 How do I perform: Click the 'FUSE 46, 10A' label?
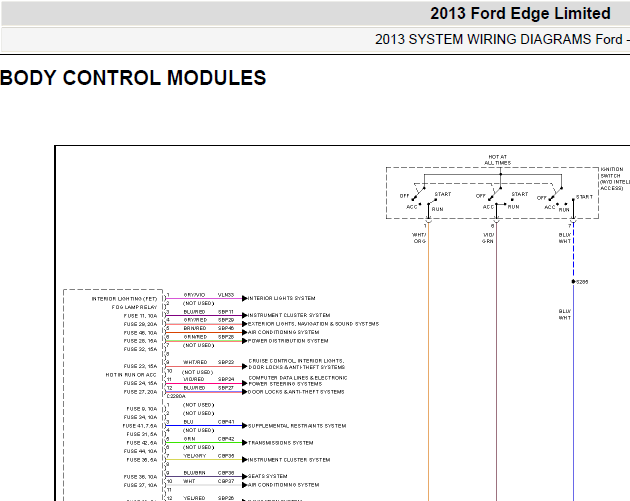140,333
